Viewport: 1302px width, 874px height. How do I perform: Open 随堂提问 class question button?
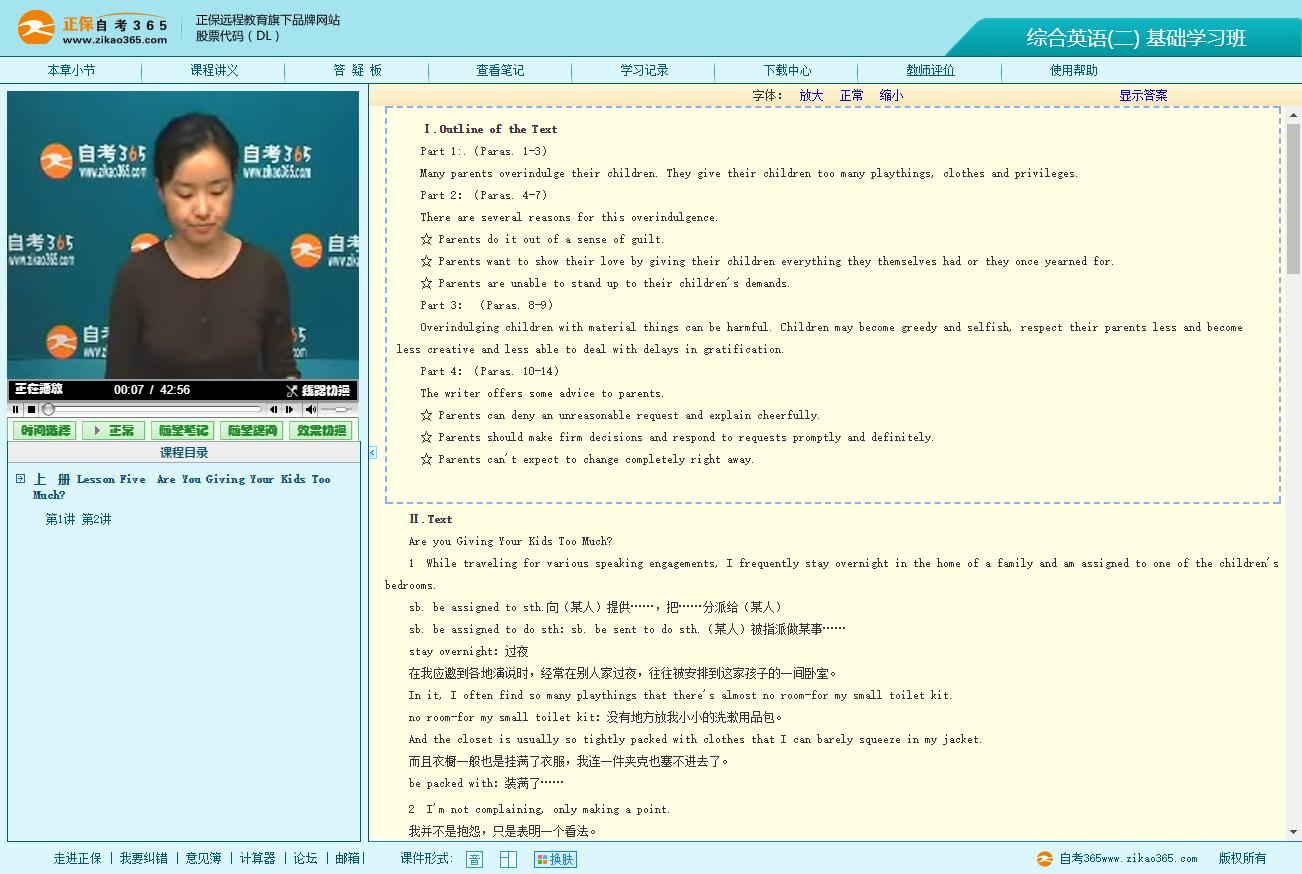(251, 431)
